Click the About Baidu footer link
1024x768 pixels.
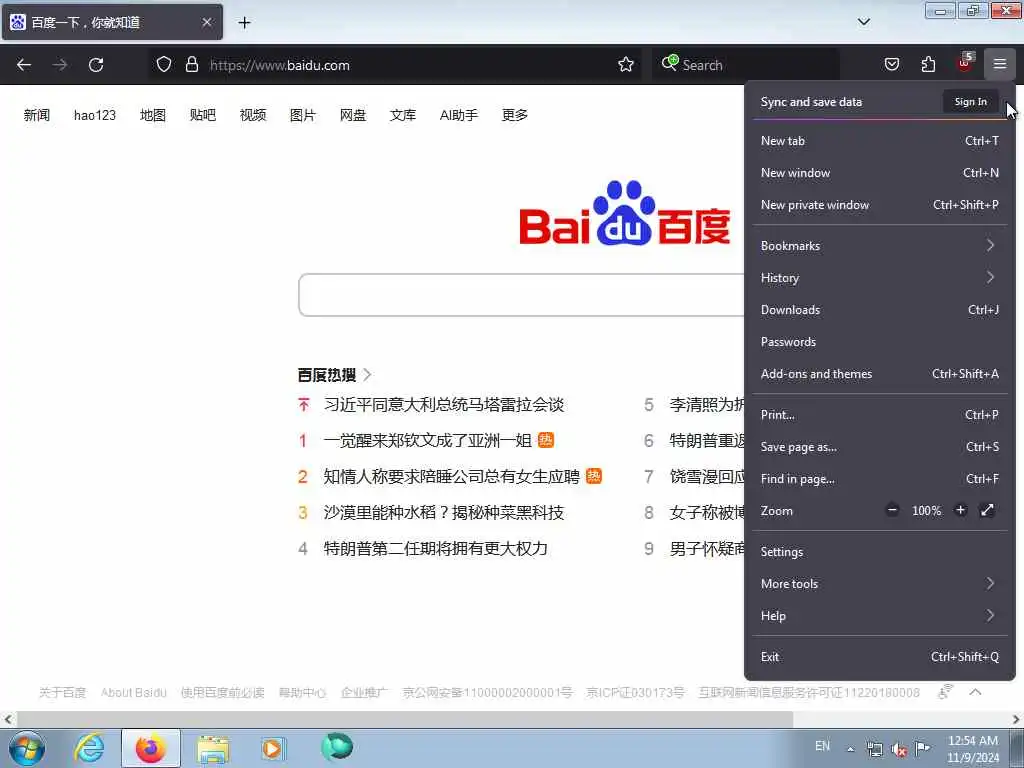coord(134,692)
